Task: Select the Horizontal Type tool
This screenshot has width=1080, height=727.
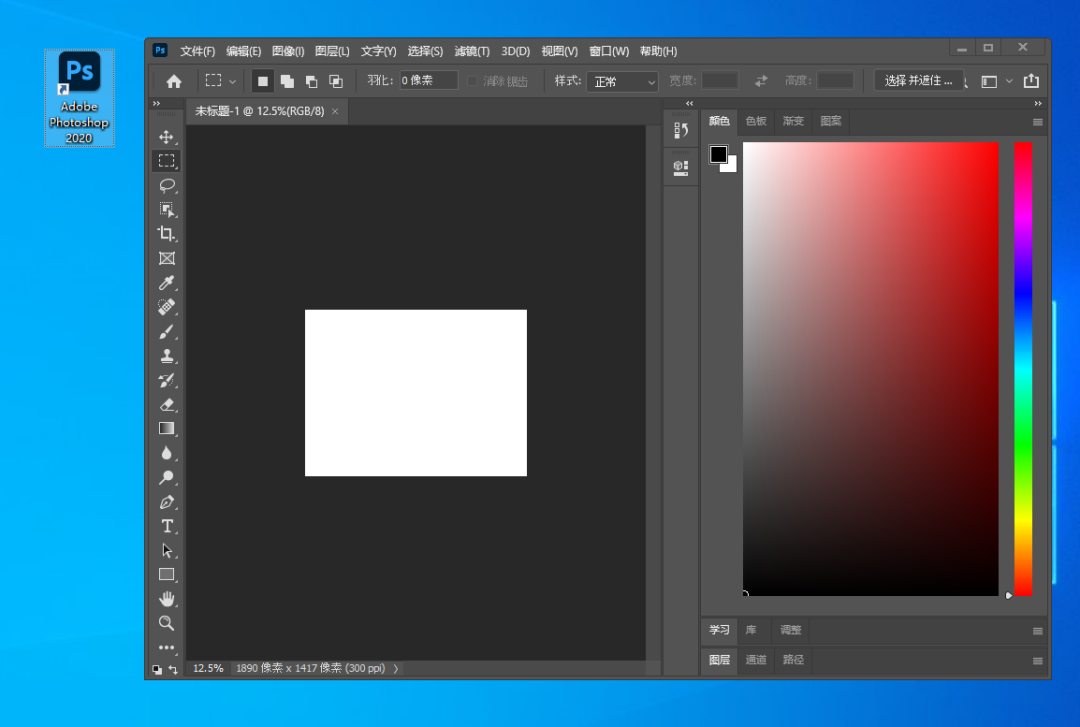Action: coord(166,526)
